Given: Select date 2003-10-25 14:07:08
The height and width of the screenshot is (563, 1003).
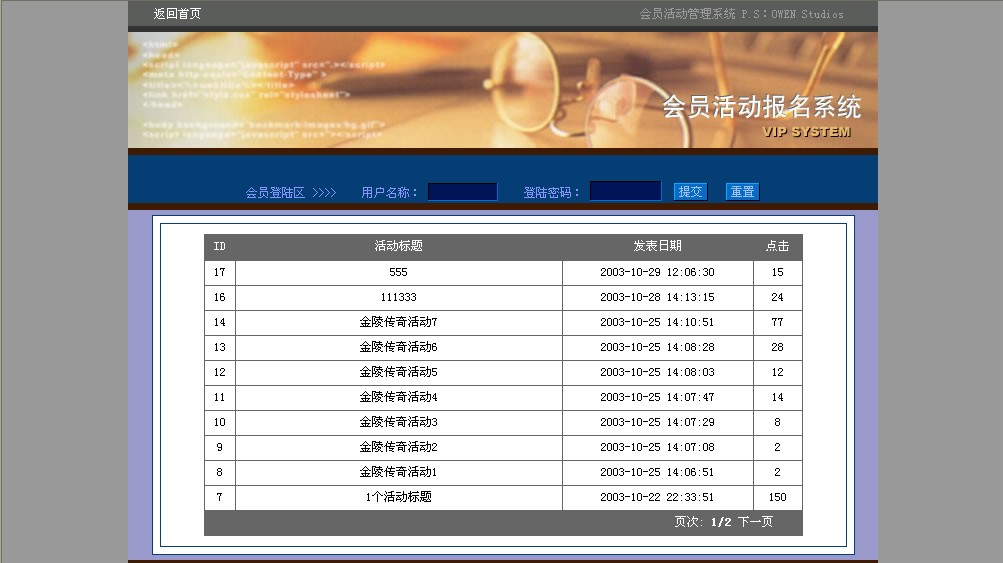Looking at the screenshot, I should point(658,447).
